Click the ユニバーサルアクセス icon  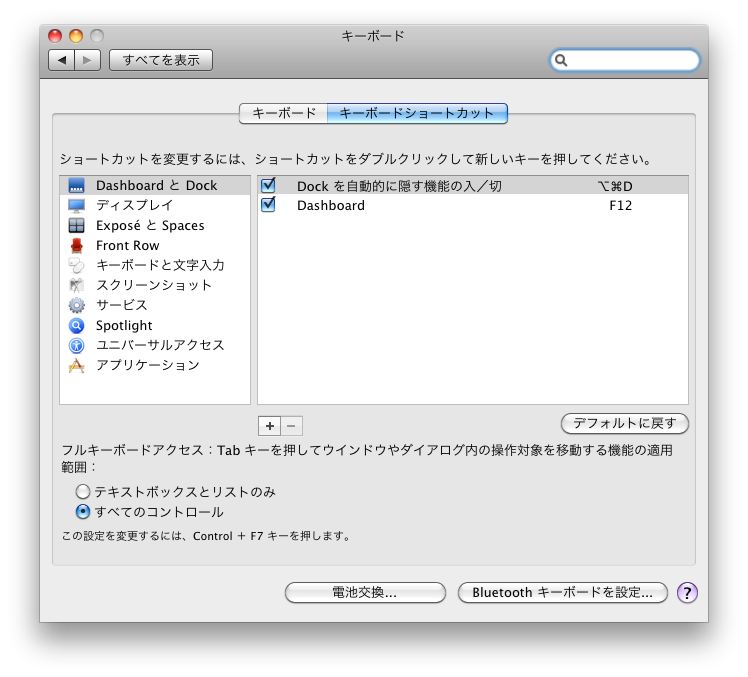76,345
